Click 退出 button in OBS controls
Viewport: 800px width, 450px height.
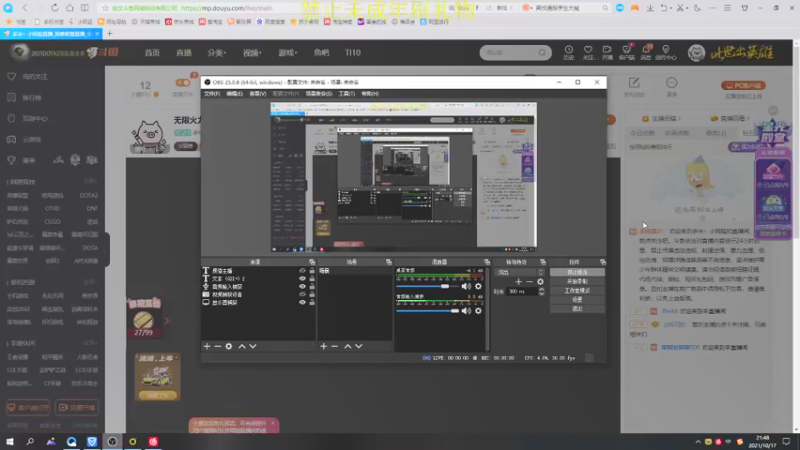[577, 309]
